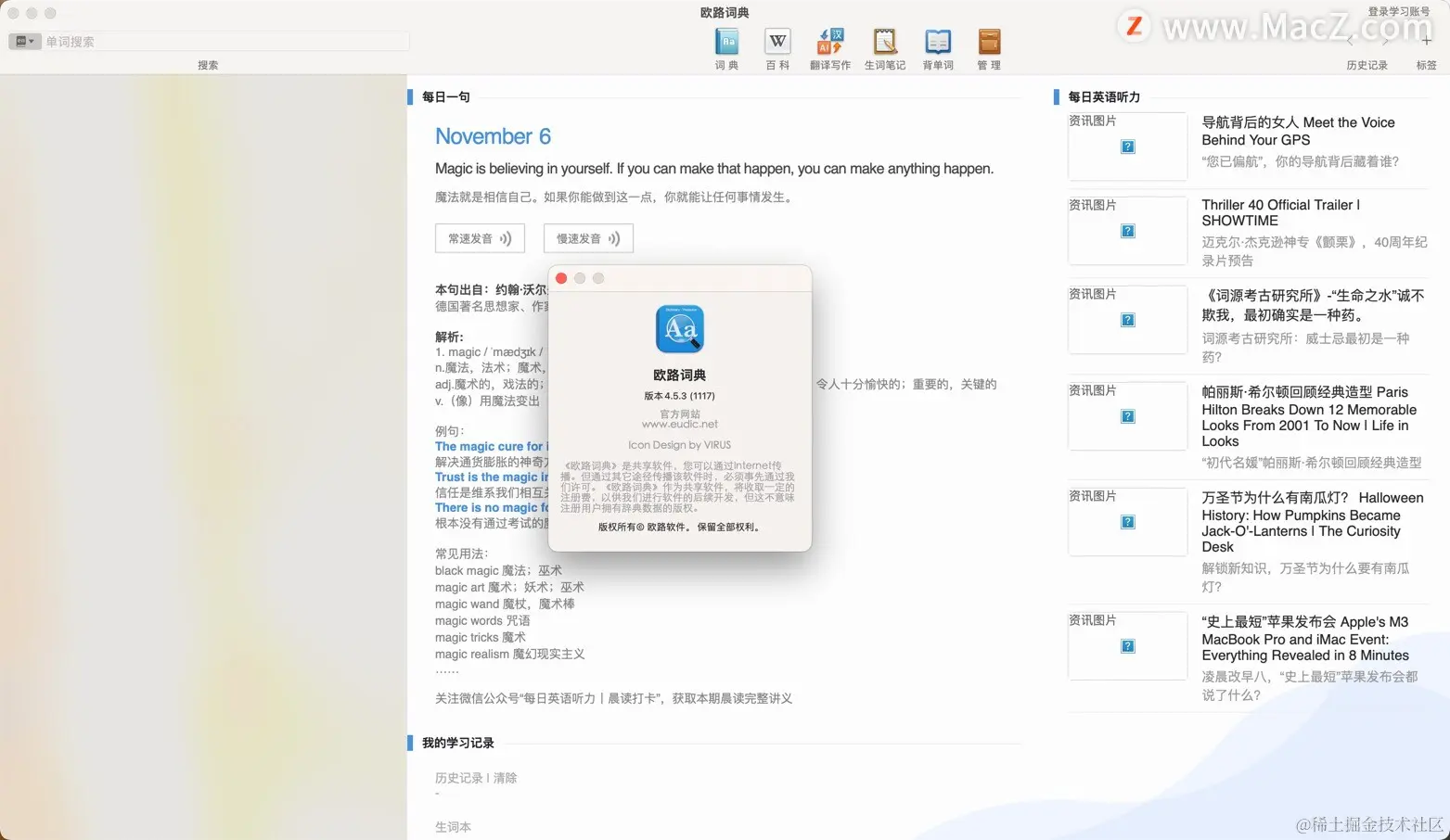Click the phrase 'magic realism 魔幻现实主义'

[x=510, y=655]
